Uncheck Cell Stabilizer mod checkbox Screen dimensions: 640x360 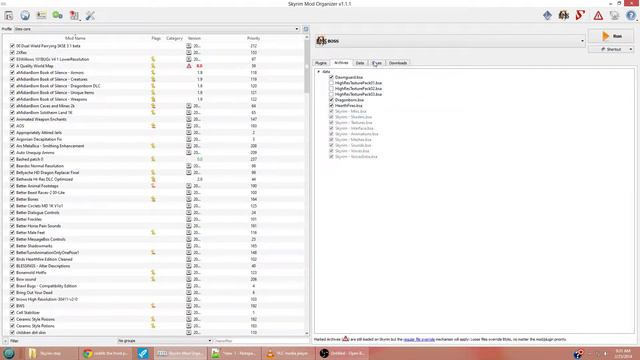[12, 312]
